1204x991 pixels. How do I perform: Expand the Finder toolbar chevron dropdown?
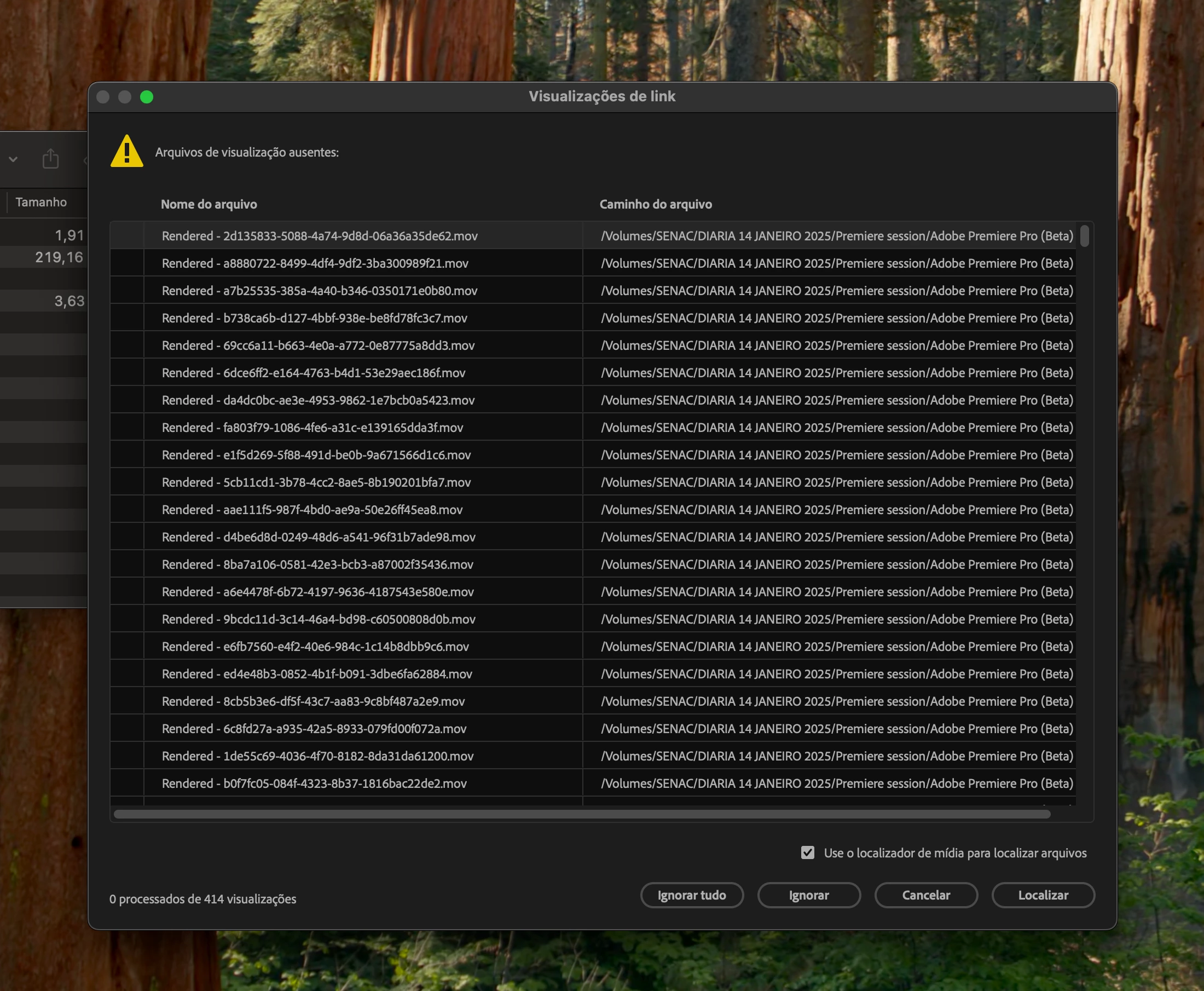[13, 160]
